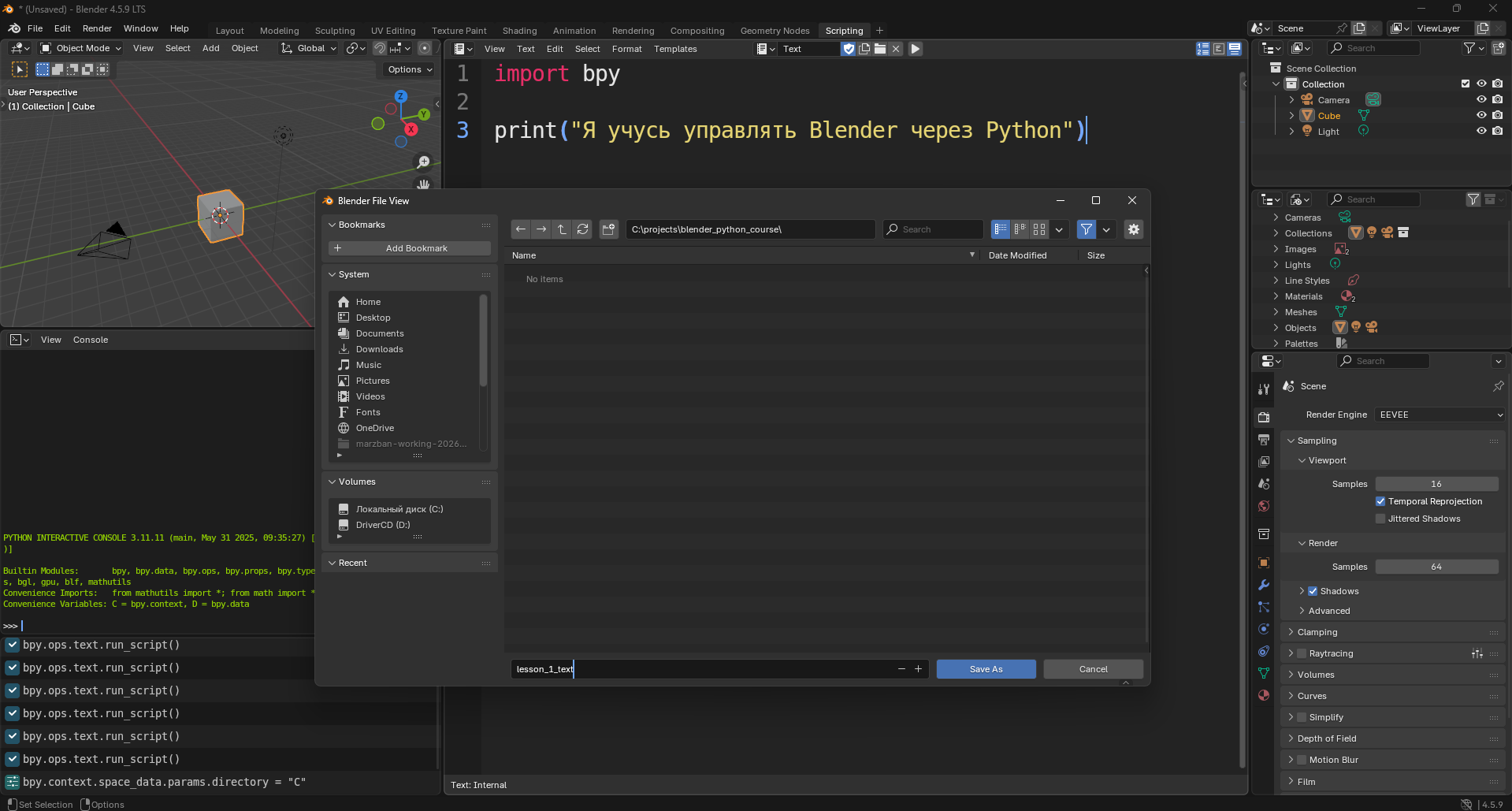
Task: Collapse the Sampling panel
Action: tap(1291, 441)
